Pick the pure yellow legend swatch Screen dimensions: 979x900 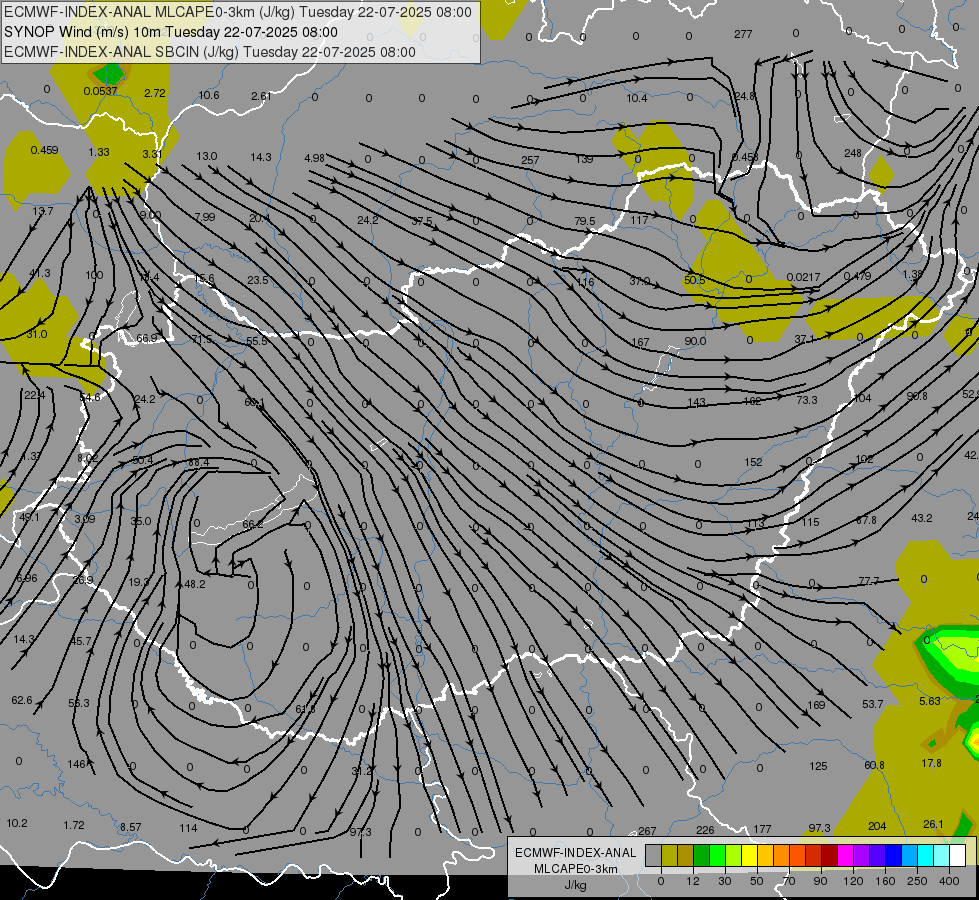point(750,855)
